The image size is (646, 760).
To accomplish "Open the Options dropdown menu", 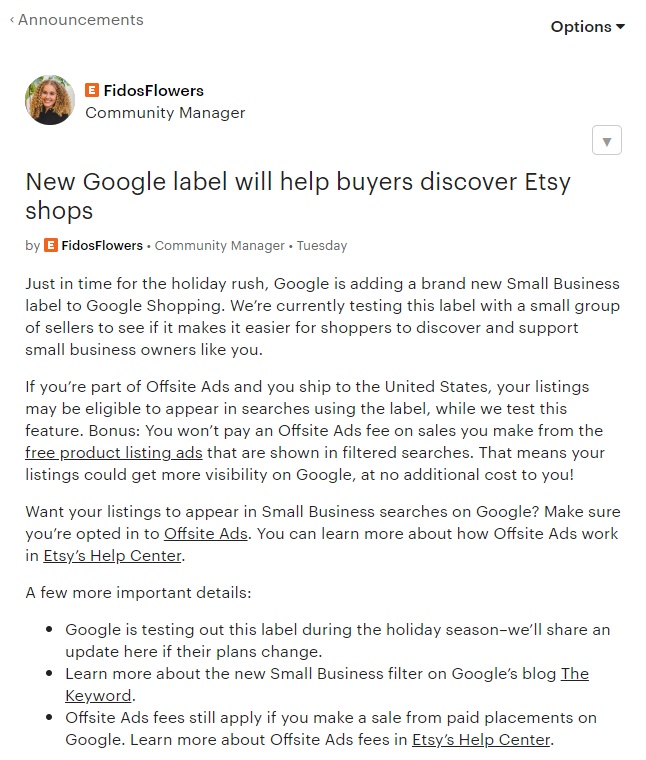I will (x=587, y=27).
